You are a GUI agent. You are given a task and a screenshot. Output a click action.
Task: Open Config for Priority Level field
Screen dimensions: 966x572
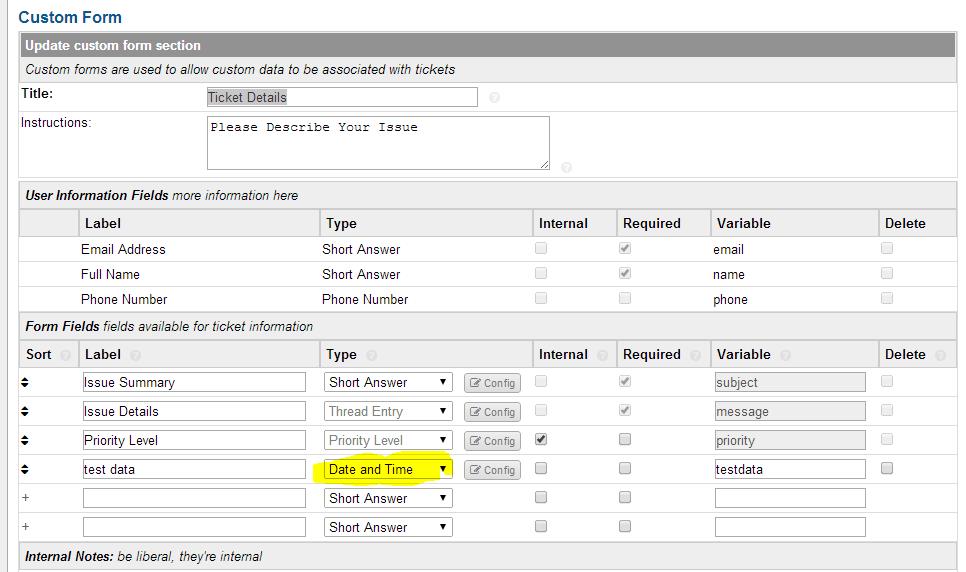tap(492, 441)
